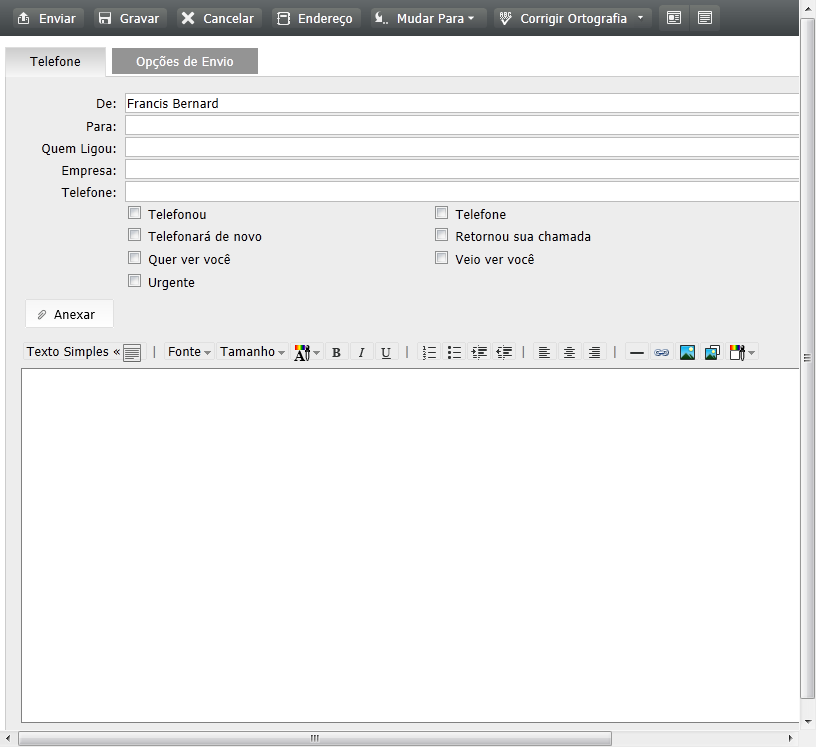Align text left
Viewport: 816px width, 747px height.
(x=544, y=352)
